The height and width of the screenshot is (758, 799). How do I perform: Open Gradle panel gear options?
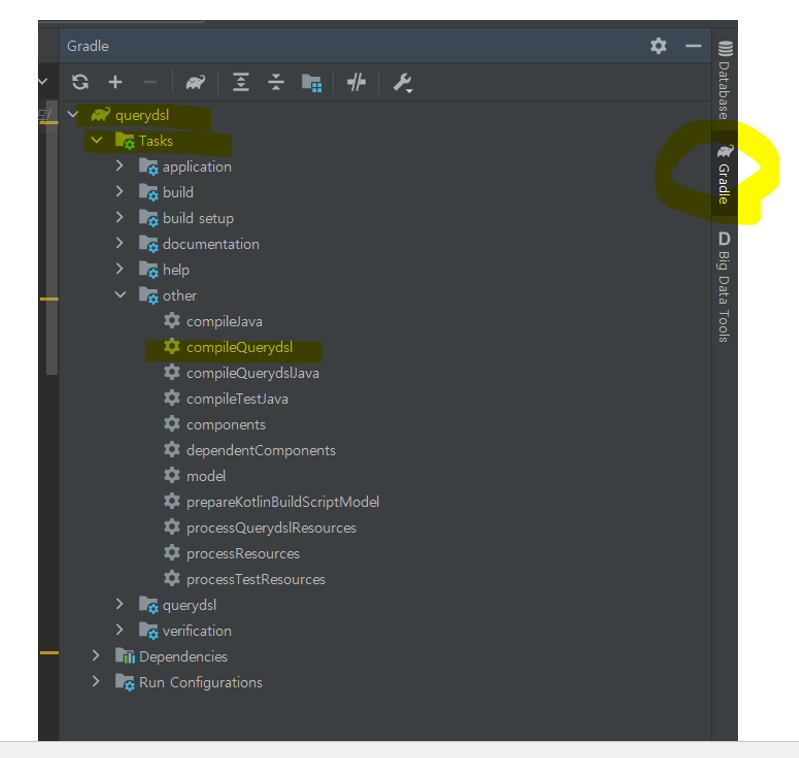[658, 46]
